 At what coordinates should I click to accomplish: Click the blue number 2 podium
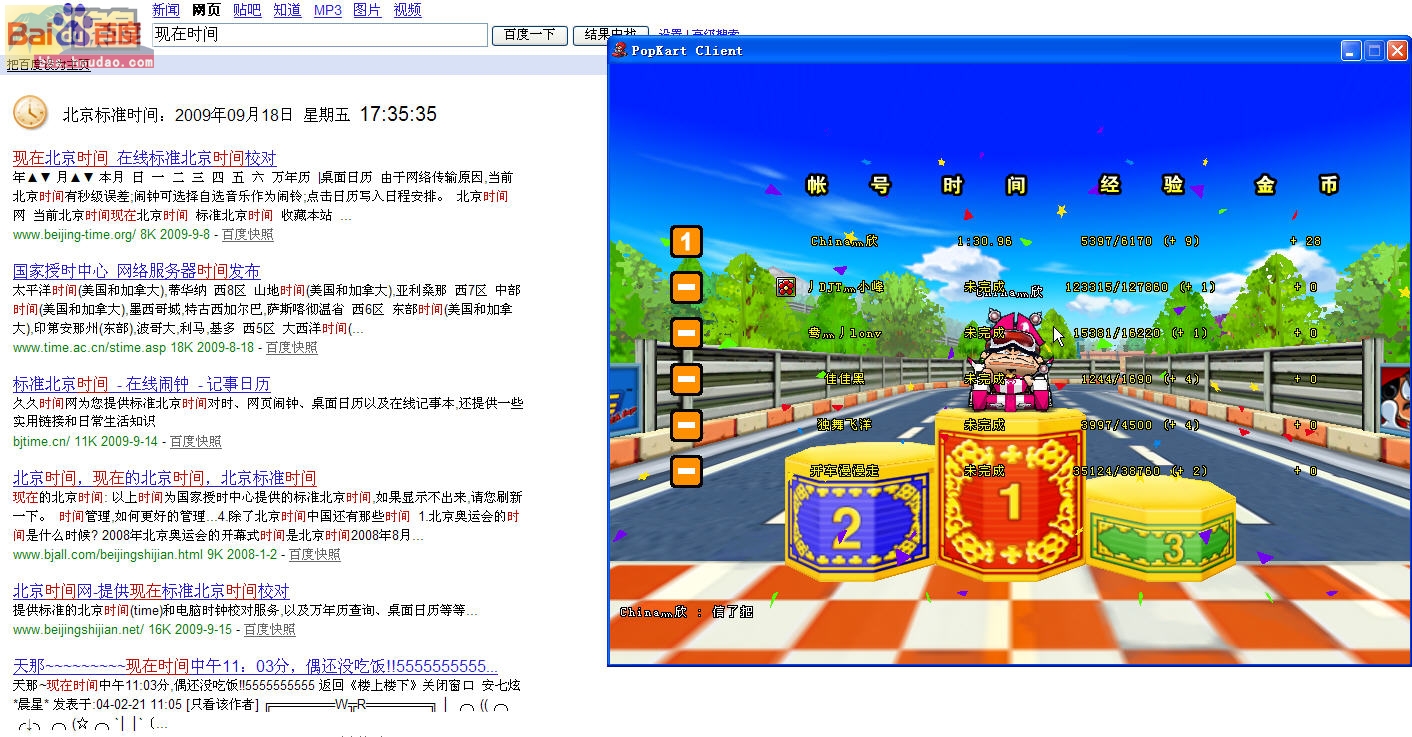click(x=860, y=512)
